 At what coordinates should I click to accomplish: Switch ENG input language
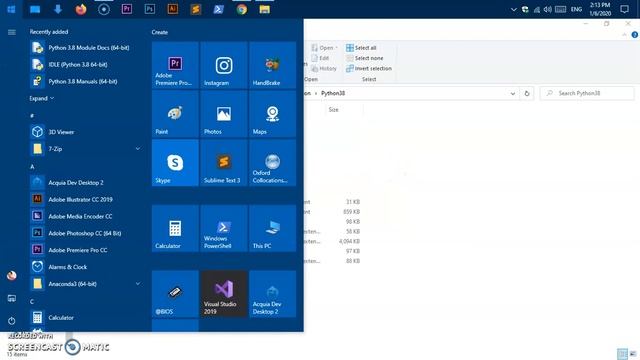[576, 9]
